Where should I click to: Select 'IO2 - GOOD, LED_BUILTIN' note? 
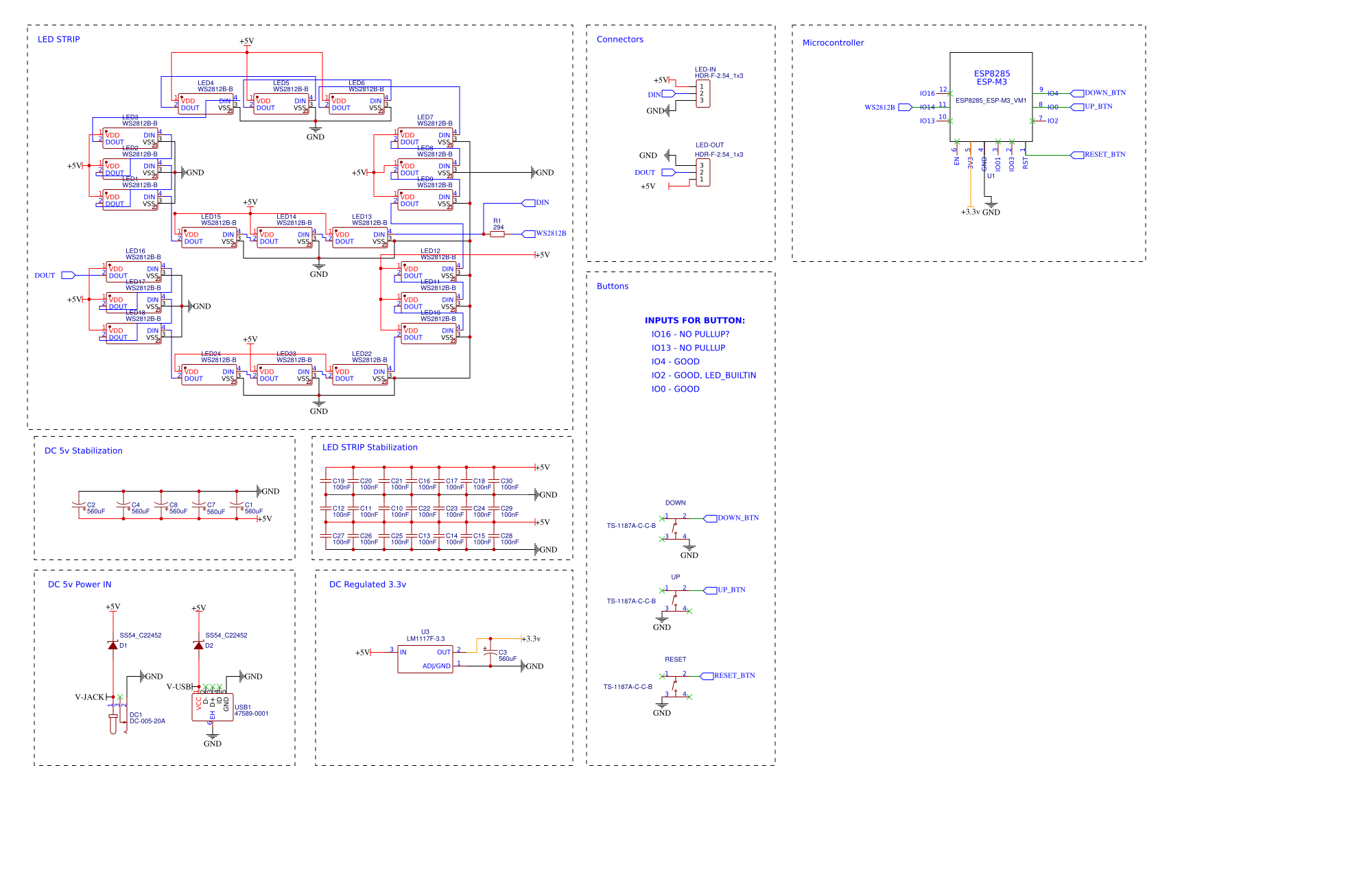tap(704, 375)
